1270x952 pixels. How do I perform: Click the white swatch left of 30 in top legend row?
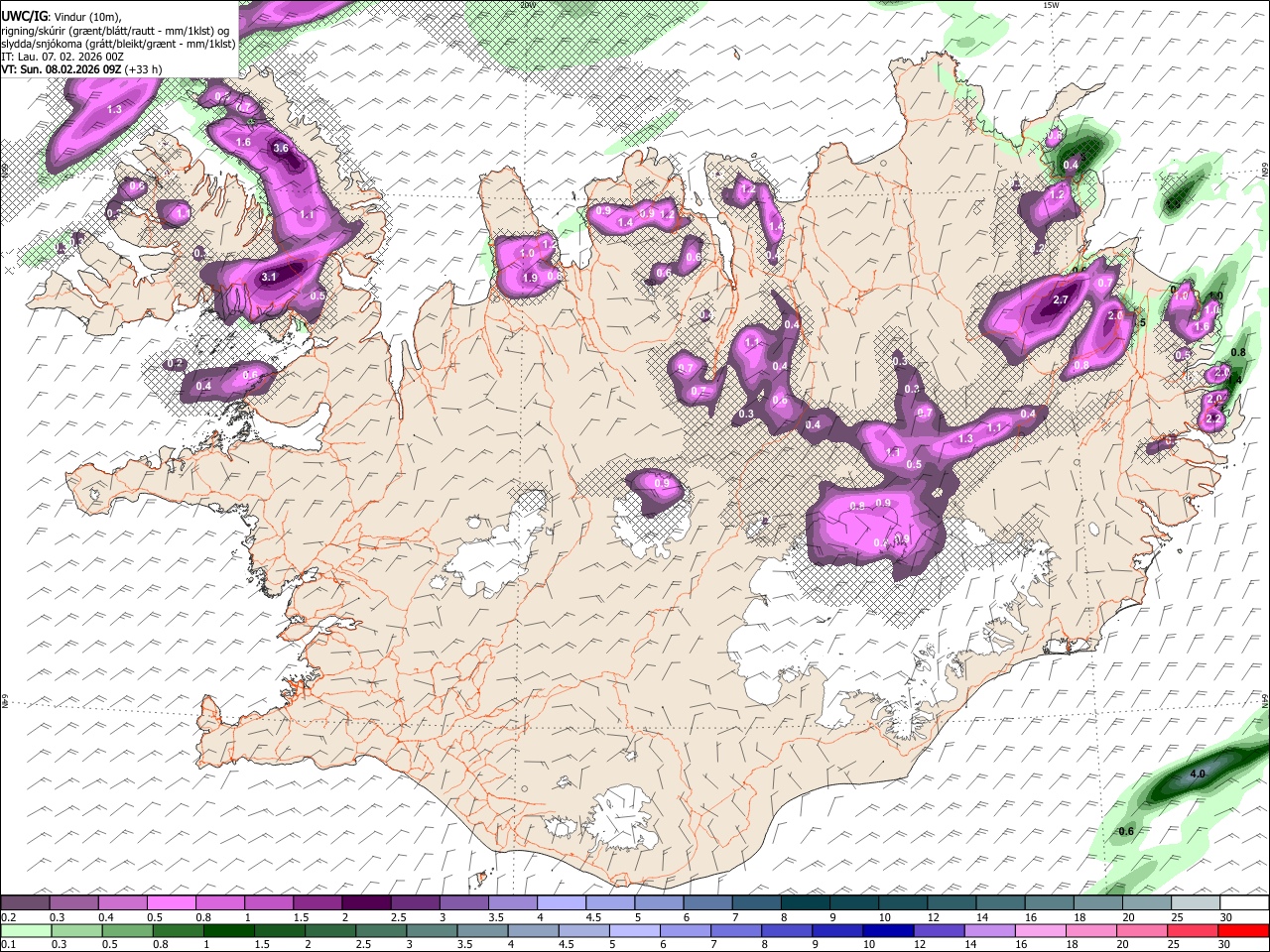tap(1197, 902)
